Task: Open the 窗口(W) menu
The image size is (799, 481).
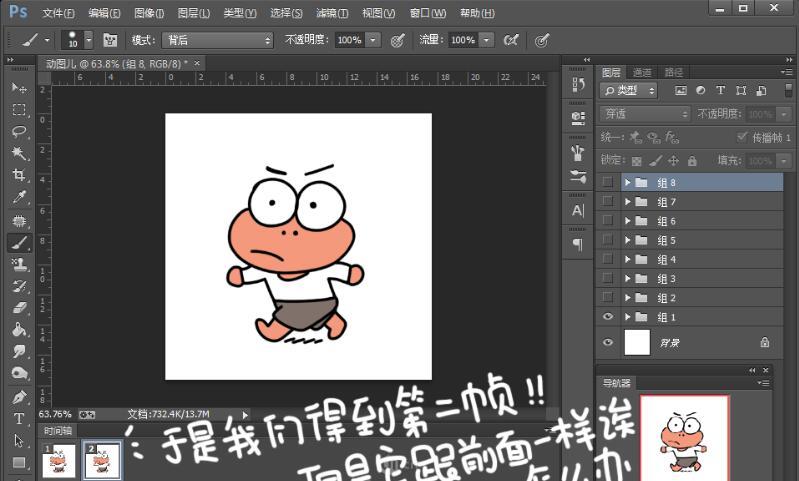Action: (428, 13)
